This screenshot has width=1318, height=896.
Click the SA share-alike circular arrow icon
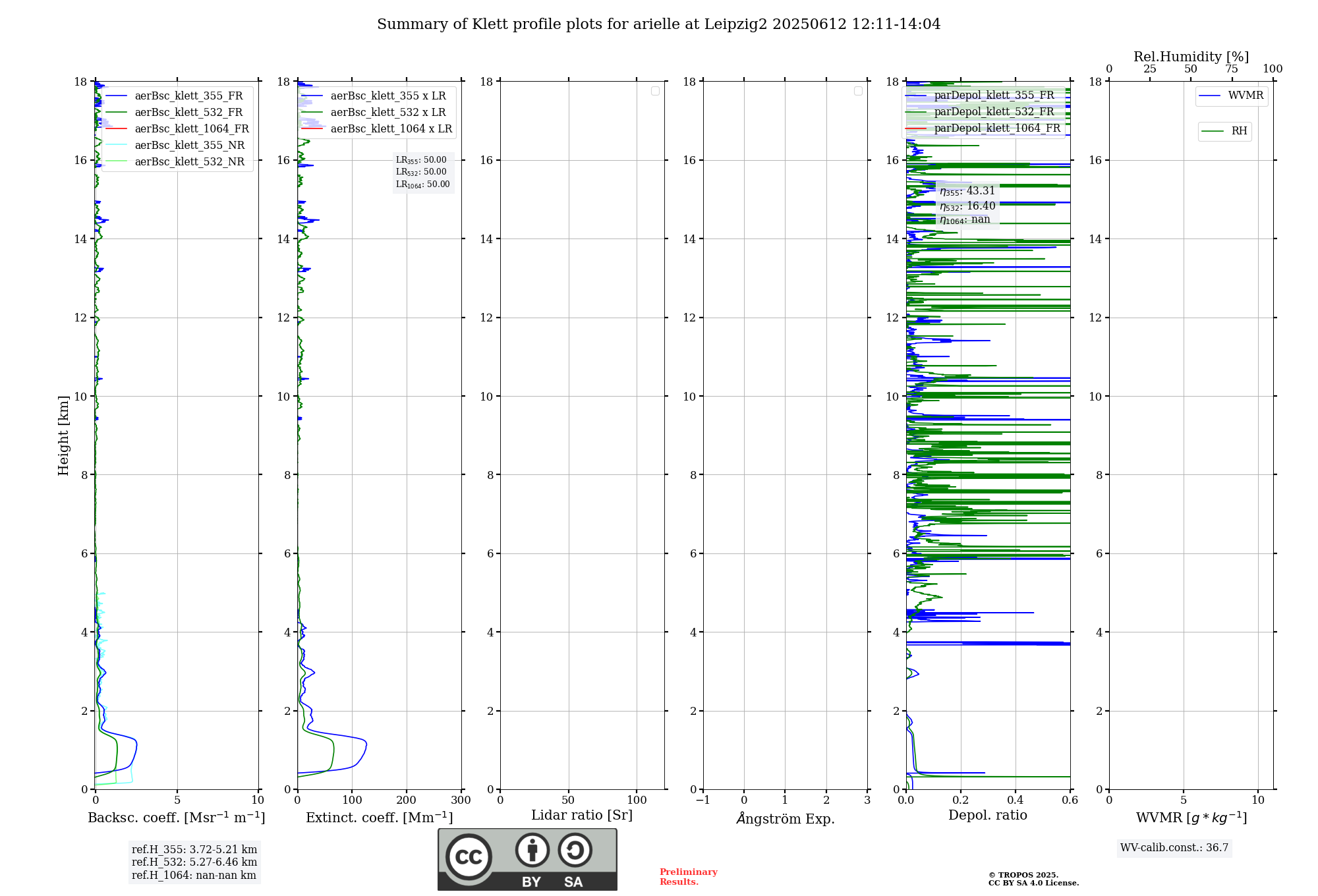click(x=575, y=850)
